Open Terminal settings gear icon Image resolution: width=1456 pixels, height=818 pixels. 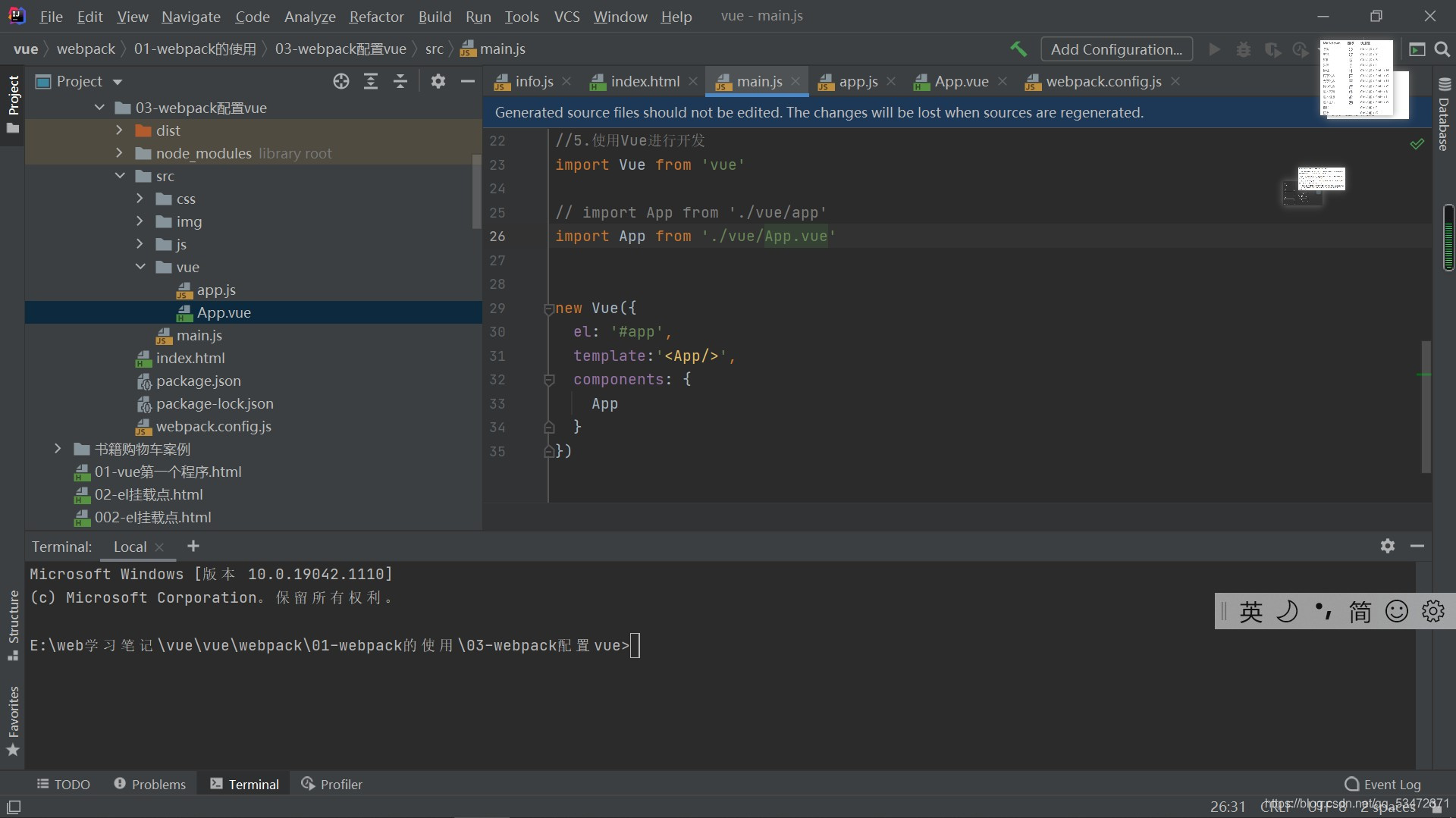click(1388, 546)
